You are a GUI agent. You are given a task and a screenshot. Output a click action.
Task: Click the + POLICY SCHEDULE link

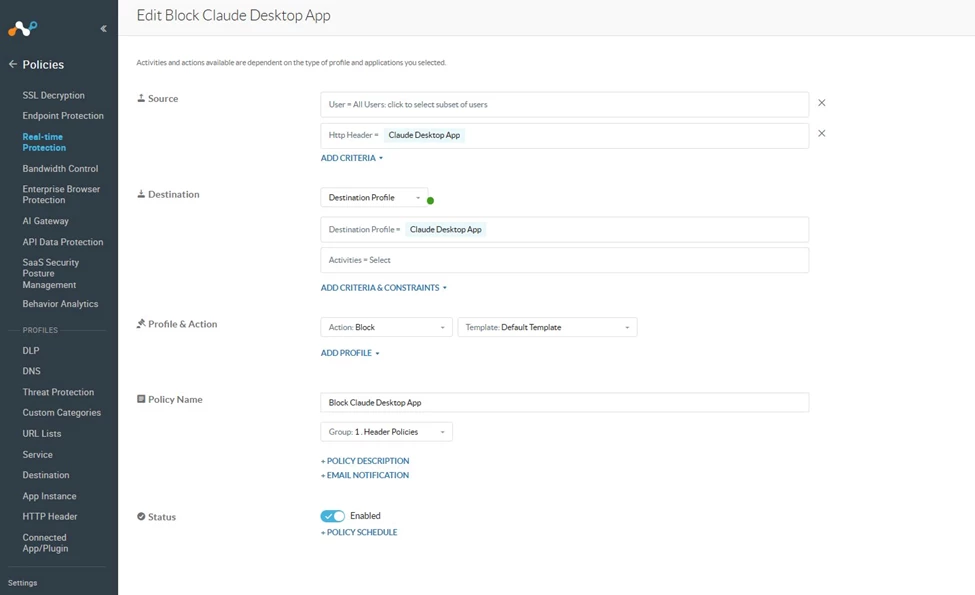pyautogui.click(x=359, y=532)
